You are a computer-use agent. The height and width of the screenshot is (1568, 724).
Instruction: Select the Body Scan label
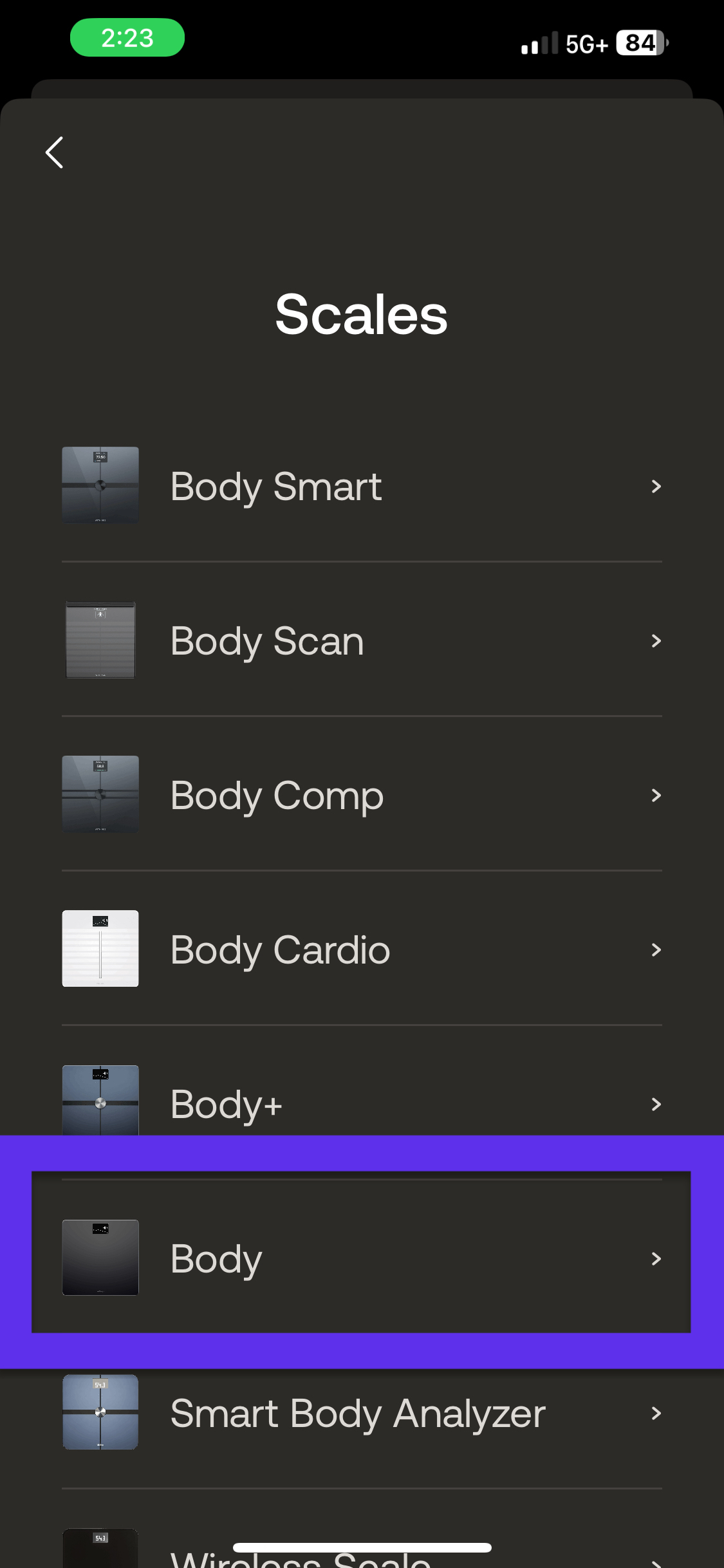point(267,642)
